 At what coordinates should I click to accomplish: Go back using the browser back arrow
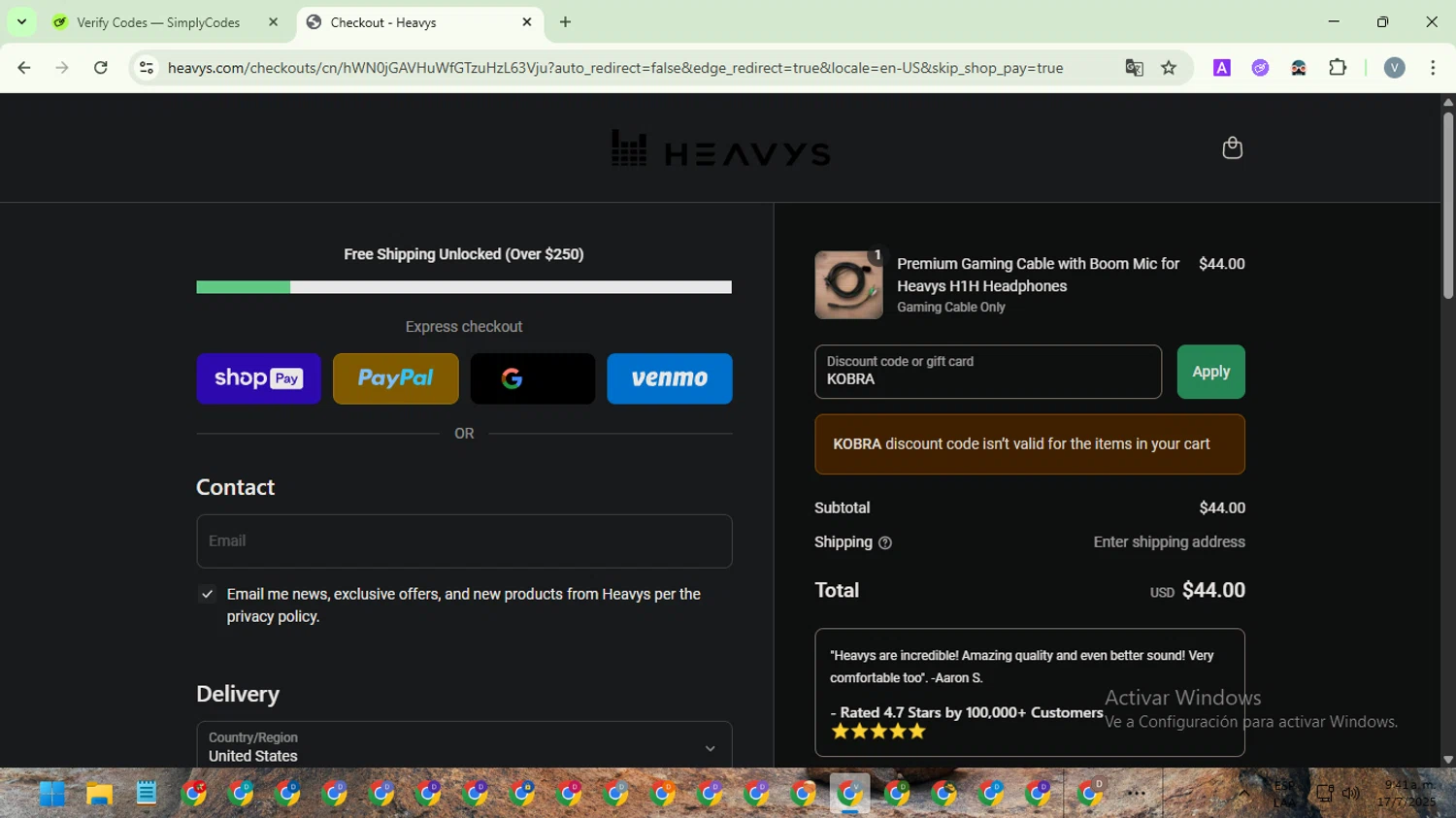(x=24, y=68)
